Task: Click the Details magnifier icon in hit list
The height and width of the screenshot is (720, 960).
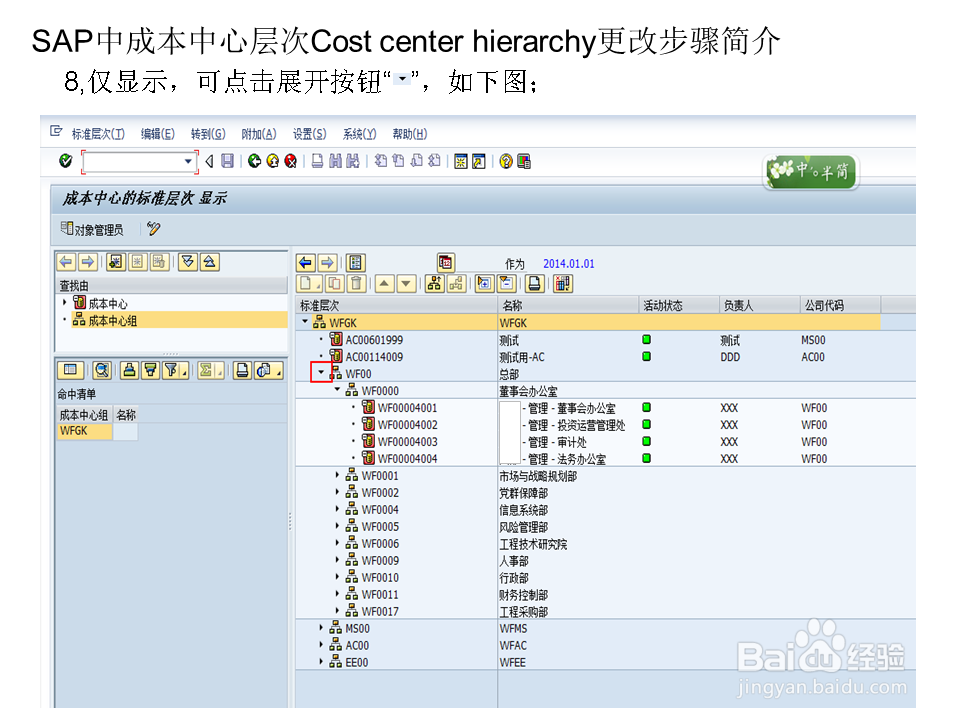Action: tap(102, 370)
